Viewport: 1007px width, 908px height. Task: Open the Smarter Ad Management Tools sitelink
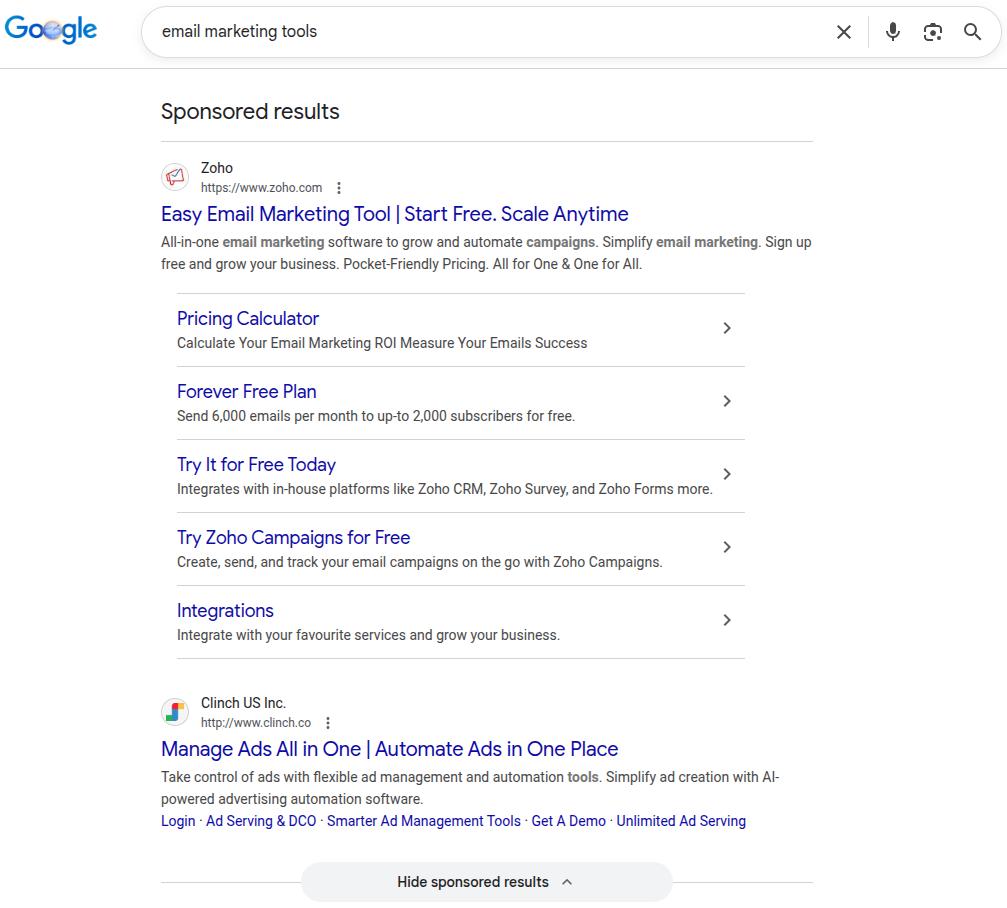click(423, 821)
